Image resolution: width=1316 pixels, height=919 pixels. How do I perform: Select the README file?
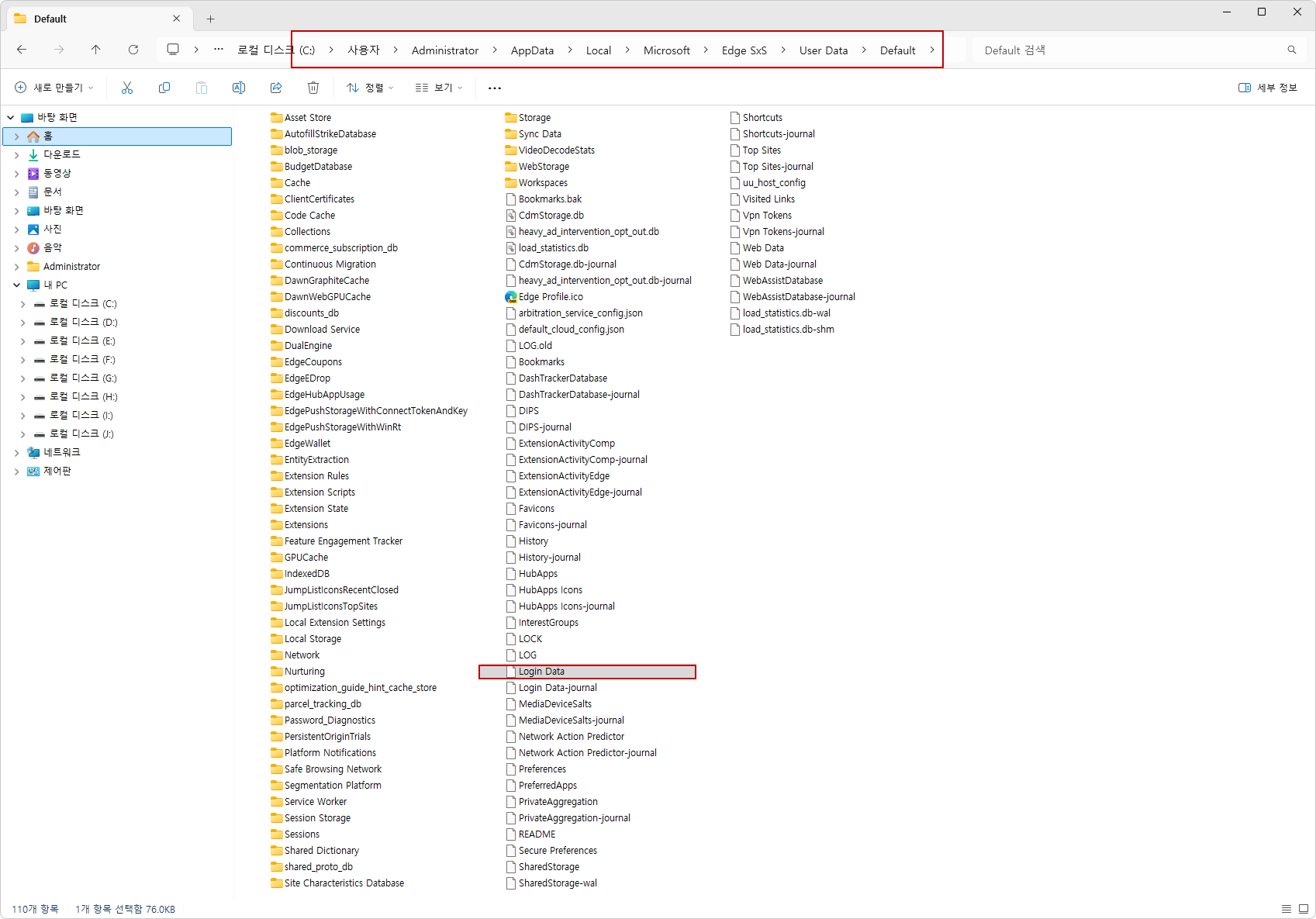pyautogui.click(x=531, y=834)
